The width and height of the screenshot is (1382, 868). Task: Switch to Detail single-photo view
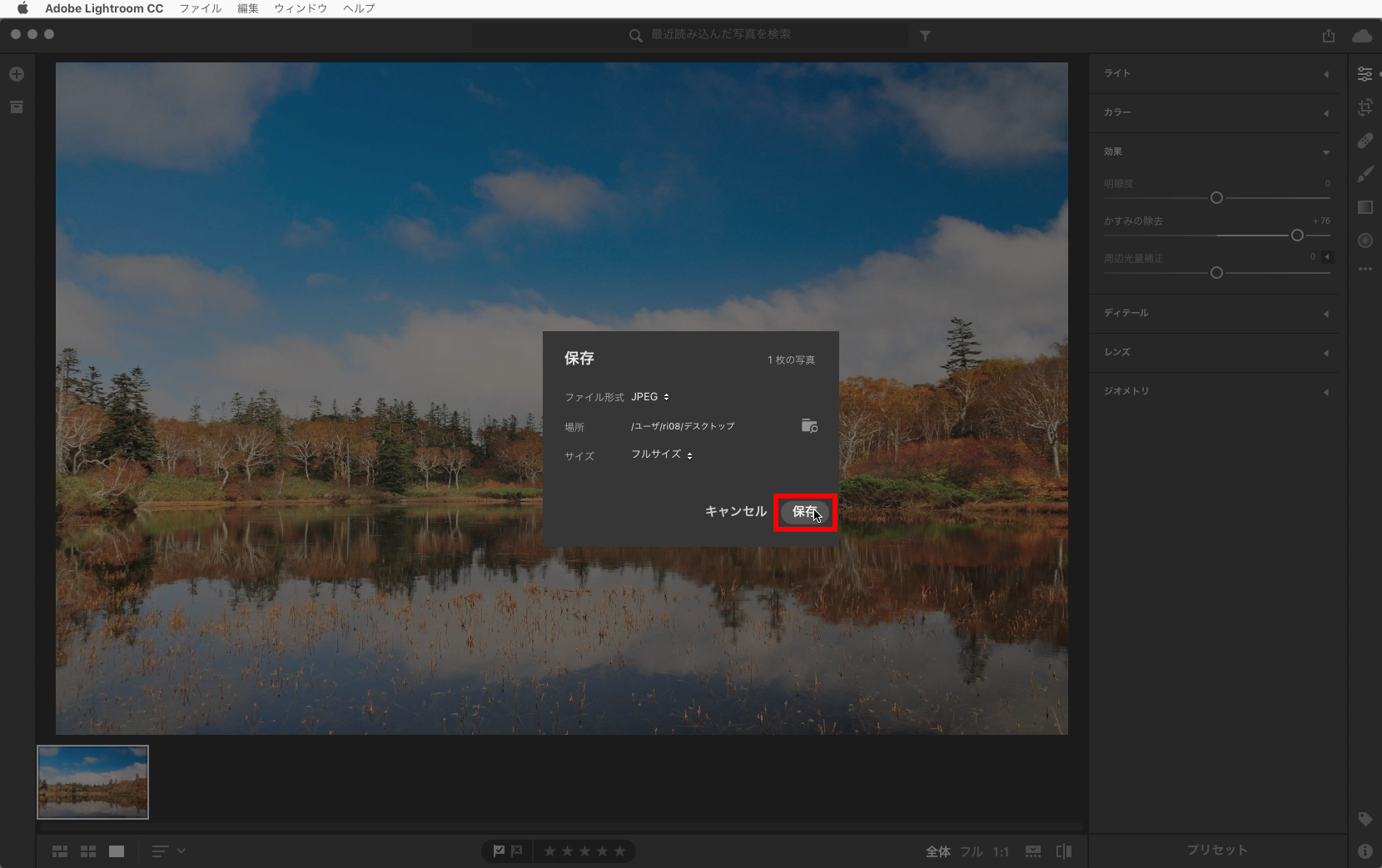[117, 851]
